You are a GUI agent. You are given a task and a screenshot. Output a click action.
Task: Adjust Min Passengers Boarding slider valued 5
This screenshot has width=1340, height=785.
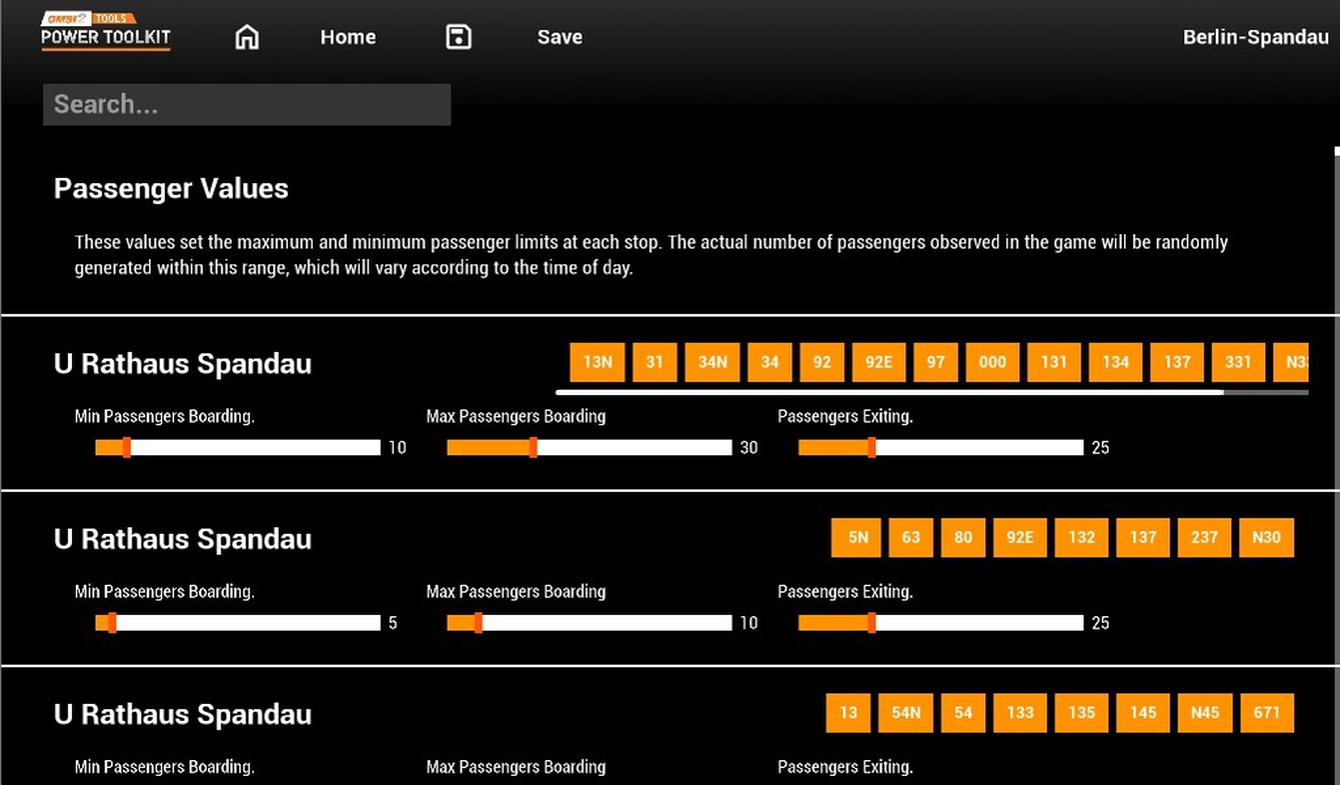click(238, 623)
